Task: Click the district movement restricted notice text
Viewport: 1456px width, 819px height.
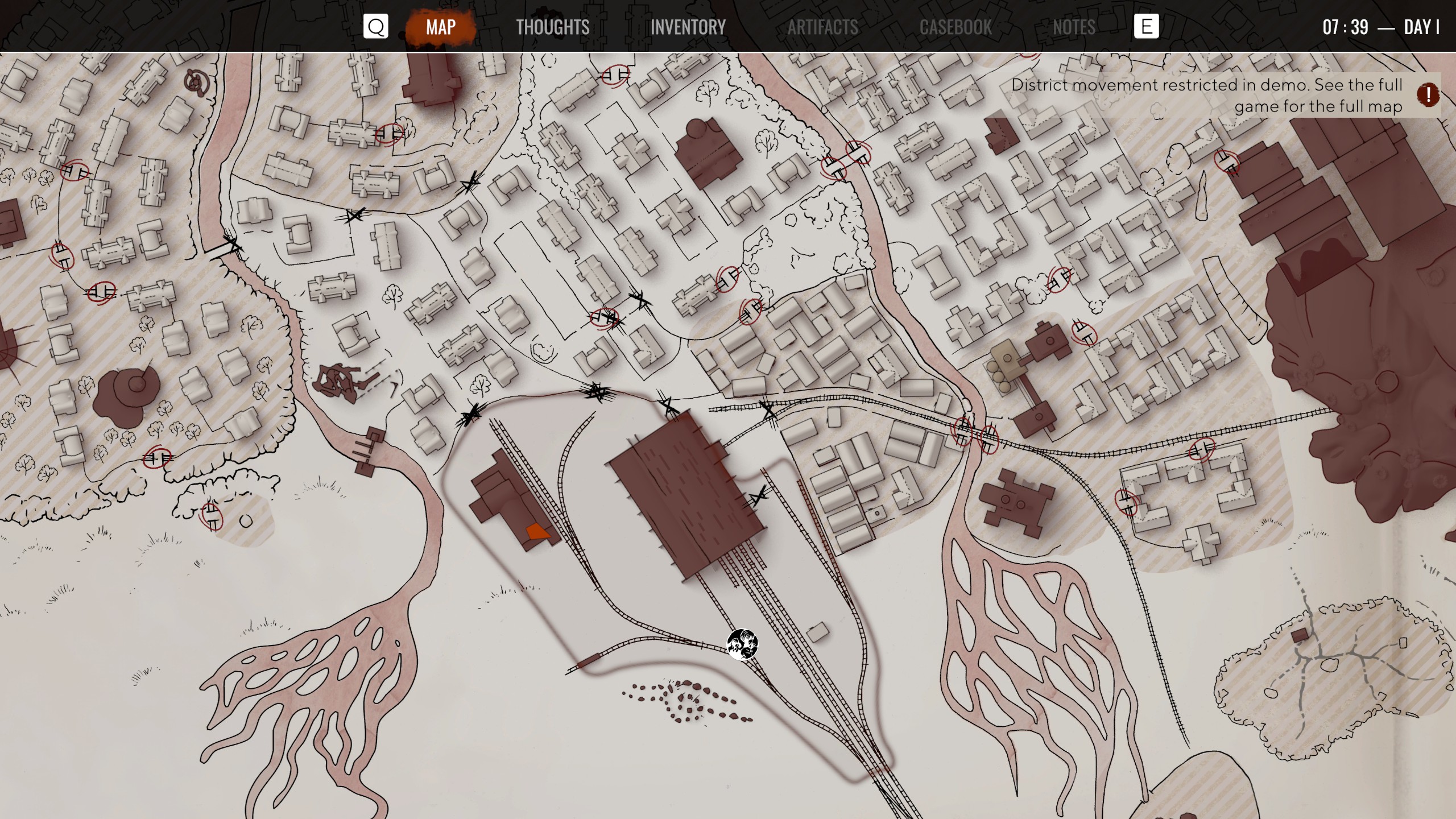Action: [1207, 96]
